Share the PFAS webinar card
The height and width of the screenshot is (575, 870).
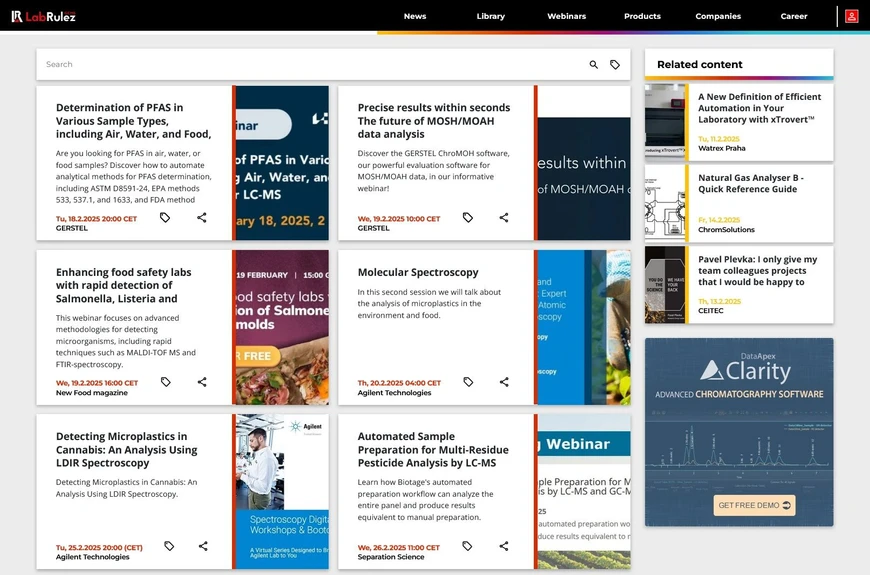click(201, 218)
